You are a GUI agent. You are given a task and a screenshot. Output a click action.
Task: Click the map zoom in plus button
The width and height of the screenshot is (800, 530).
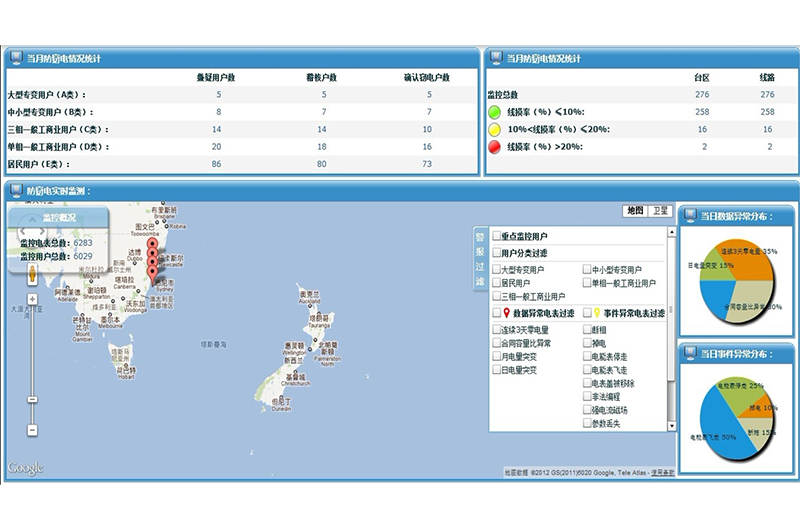[x=32, y=299]
